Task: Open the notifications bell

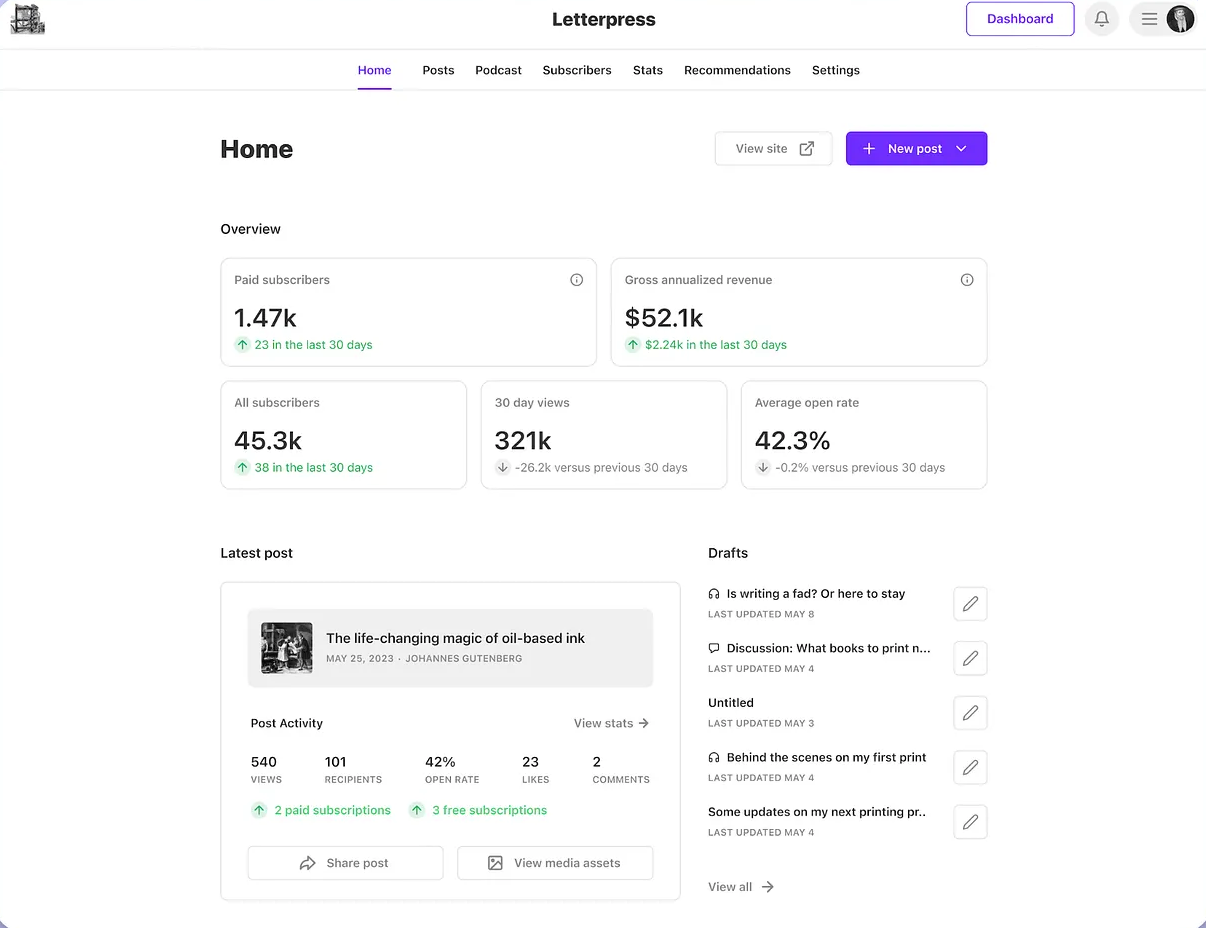Action: click(x=1102, y=19)
